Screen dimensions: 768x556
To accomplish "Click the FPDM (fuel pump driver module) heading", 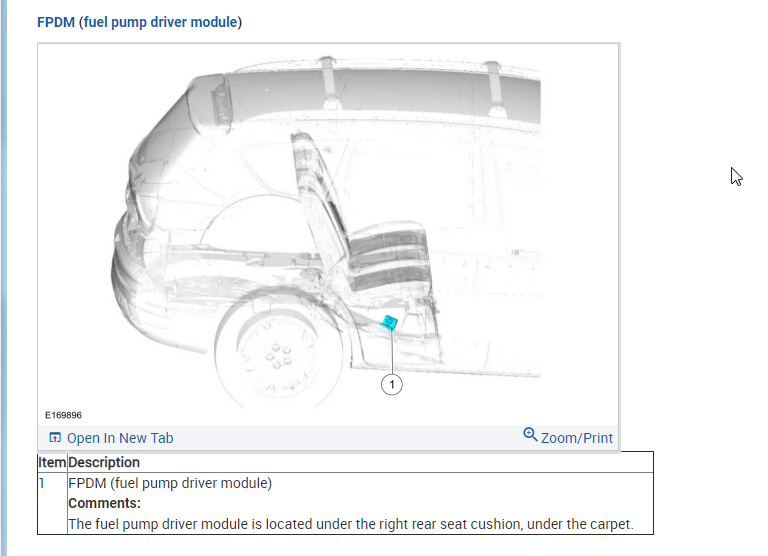I will [140, 22].
